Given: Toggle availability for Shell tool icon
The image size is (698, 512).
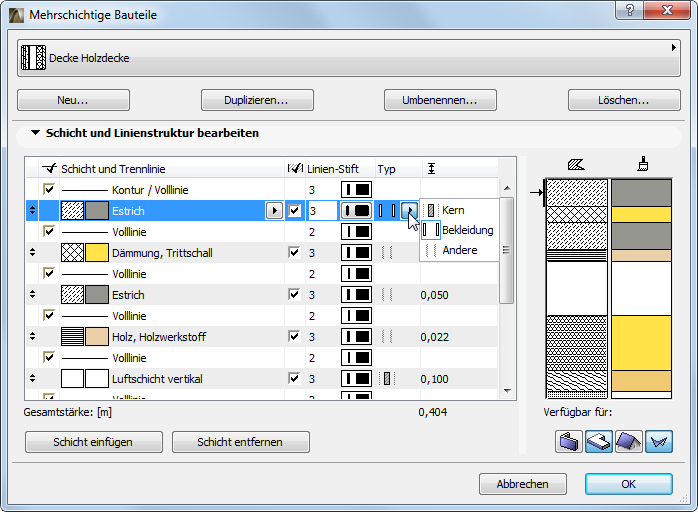Looking at the screenshot, I should (659, 442).
